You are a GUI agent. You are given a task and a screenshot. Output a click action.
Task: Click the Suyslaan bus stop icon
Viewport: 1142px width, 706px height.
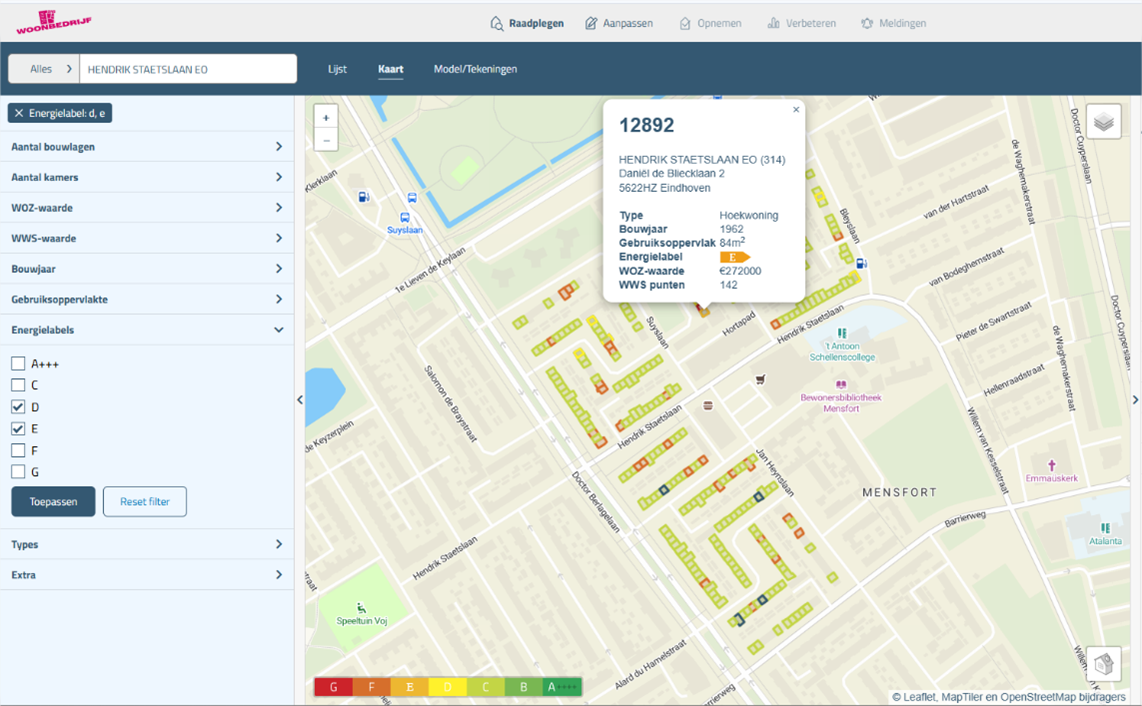click(x=405, y=217)
